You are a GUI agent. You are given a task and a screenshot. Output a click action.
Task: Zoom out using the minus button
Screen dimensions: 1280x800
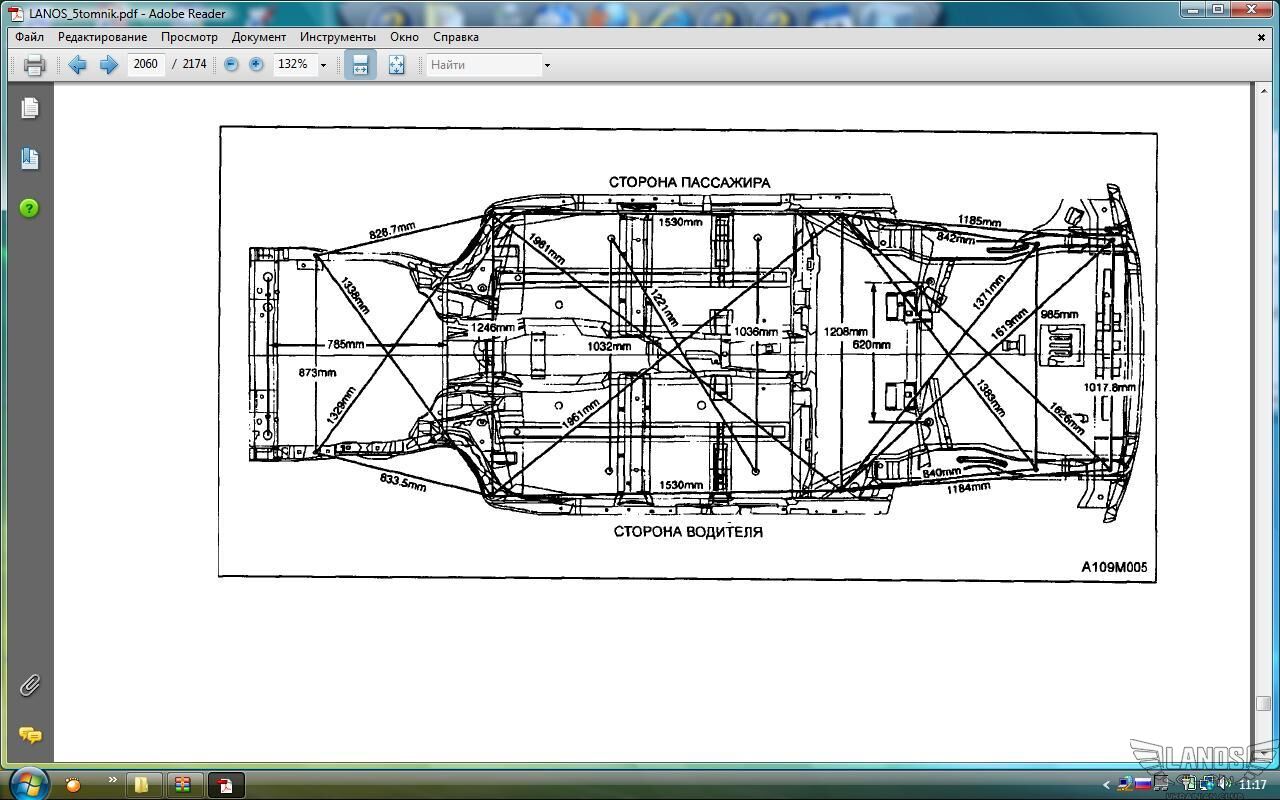231,64
